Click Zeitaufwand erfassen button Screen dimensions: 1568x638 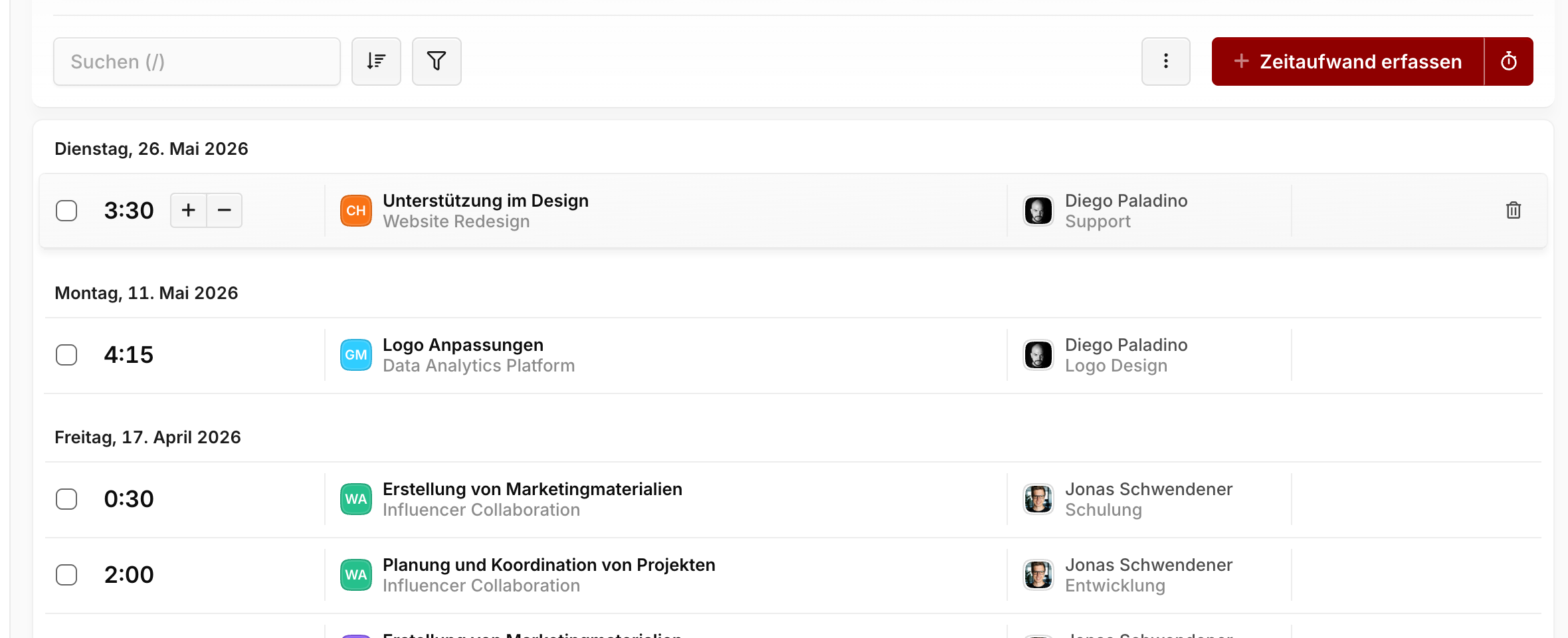(1347, 61)
